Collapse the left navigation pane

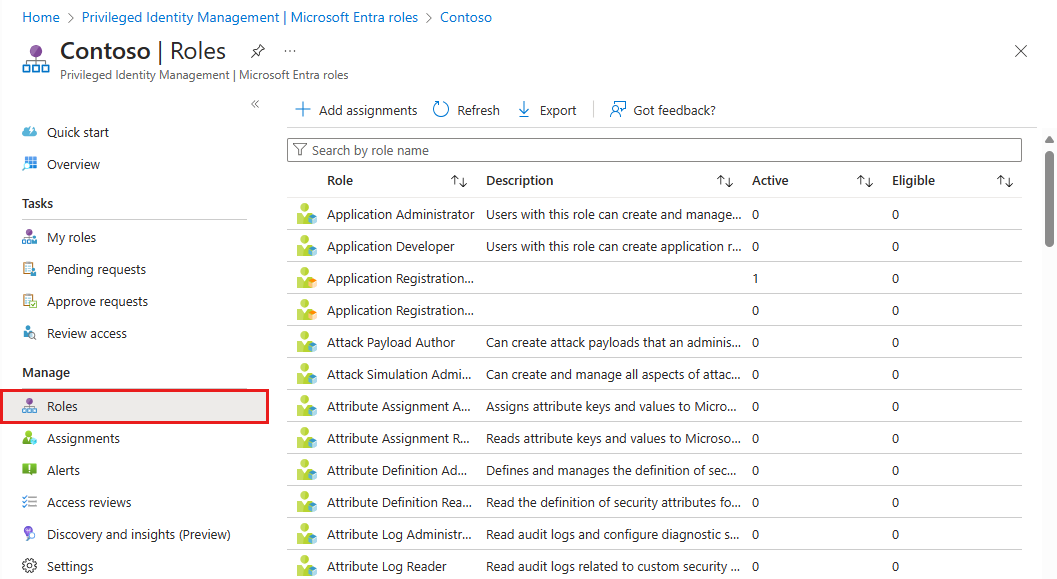[x=255, y=104]
